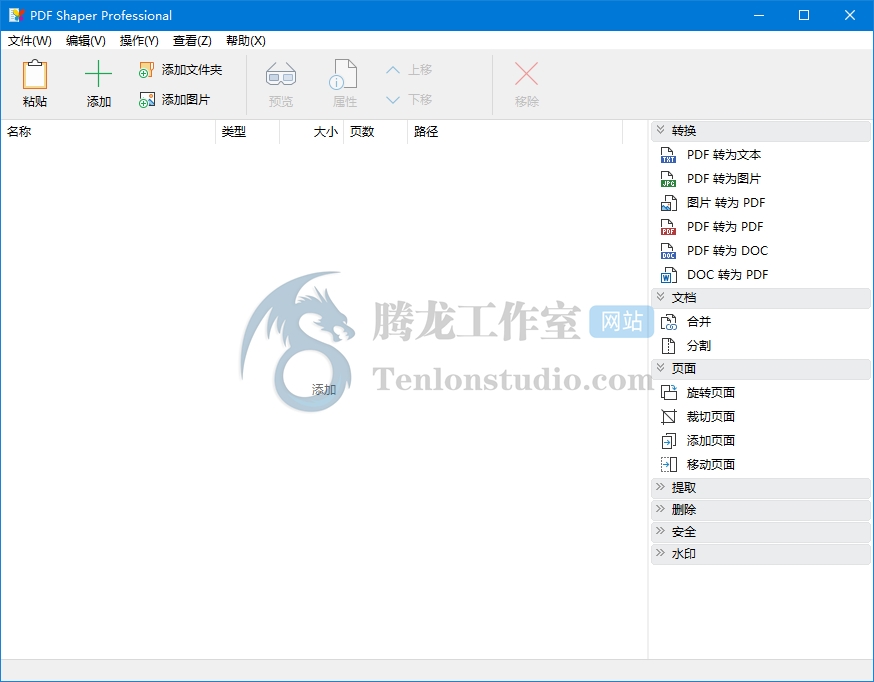Click the 图片 转为 PDF icon
Viewport: 874px width, 682px height.
click(x=668, y=203)
